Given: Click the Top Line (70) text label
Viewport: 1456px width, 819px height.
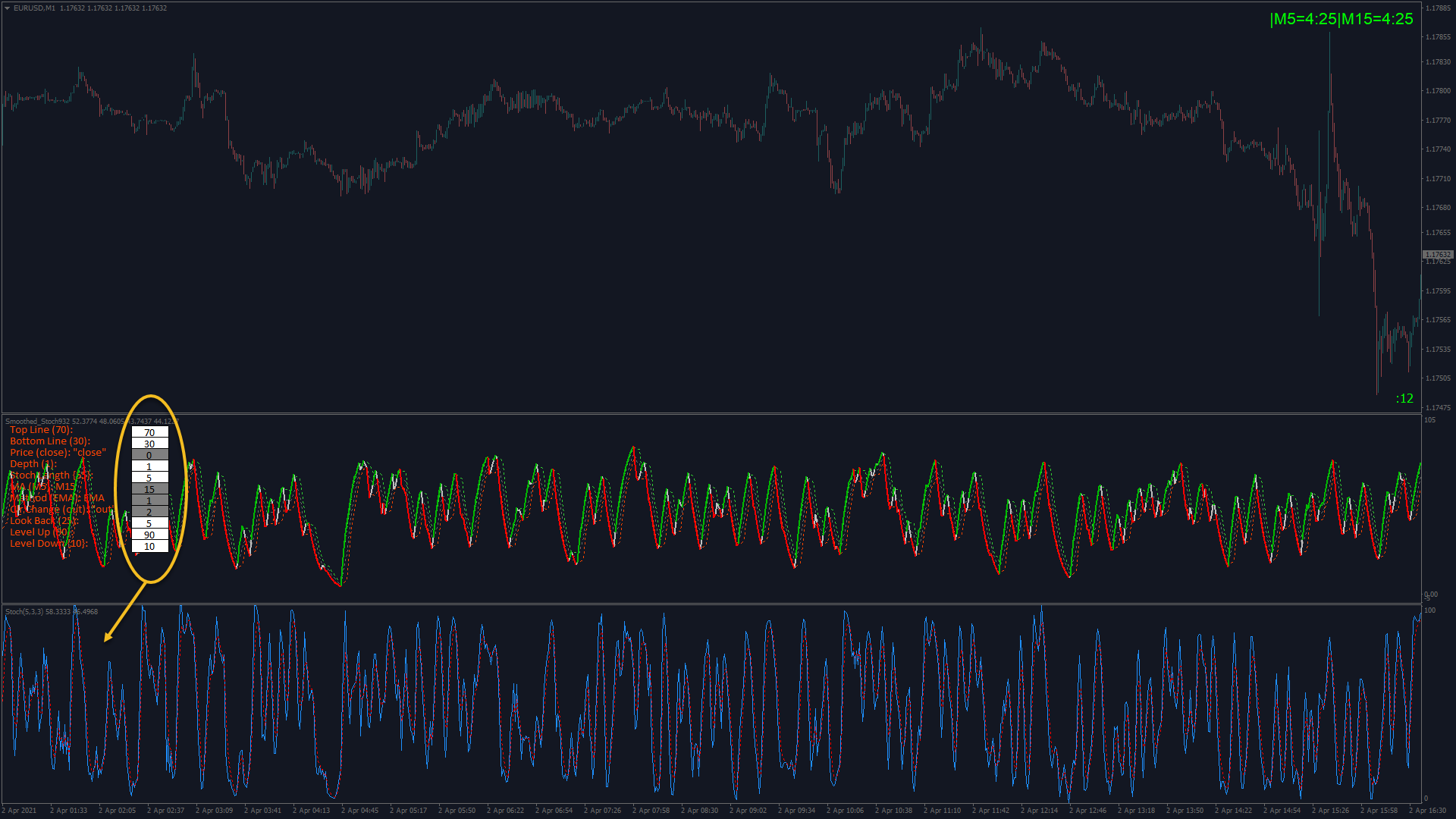Looking at the screenshot, I should pos(41,429).
